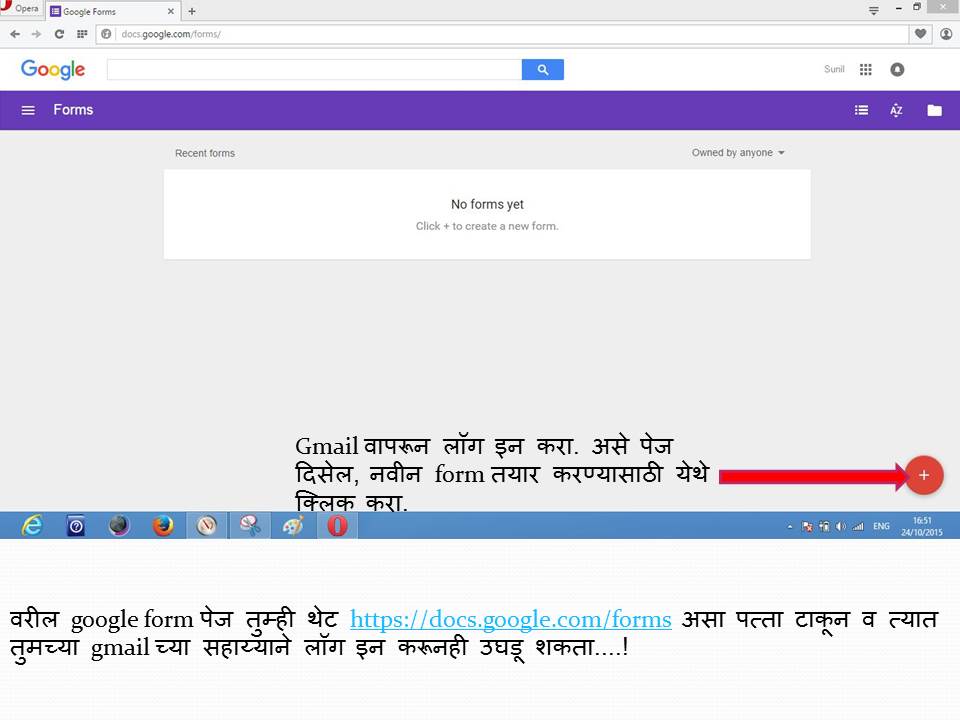The height and width of the screenshot is (720, 960).
Task: Open the docs.google.com/forms hyperlink
Action: (511, 620)
